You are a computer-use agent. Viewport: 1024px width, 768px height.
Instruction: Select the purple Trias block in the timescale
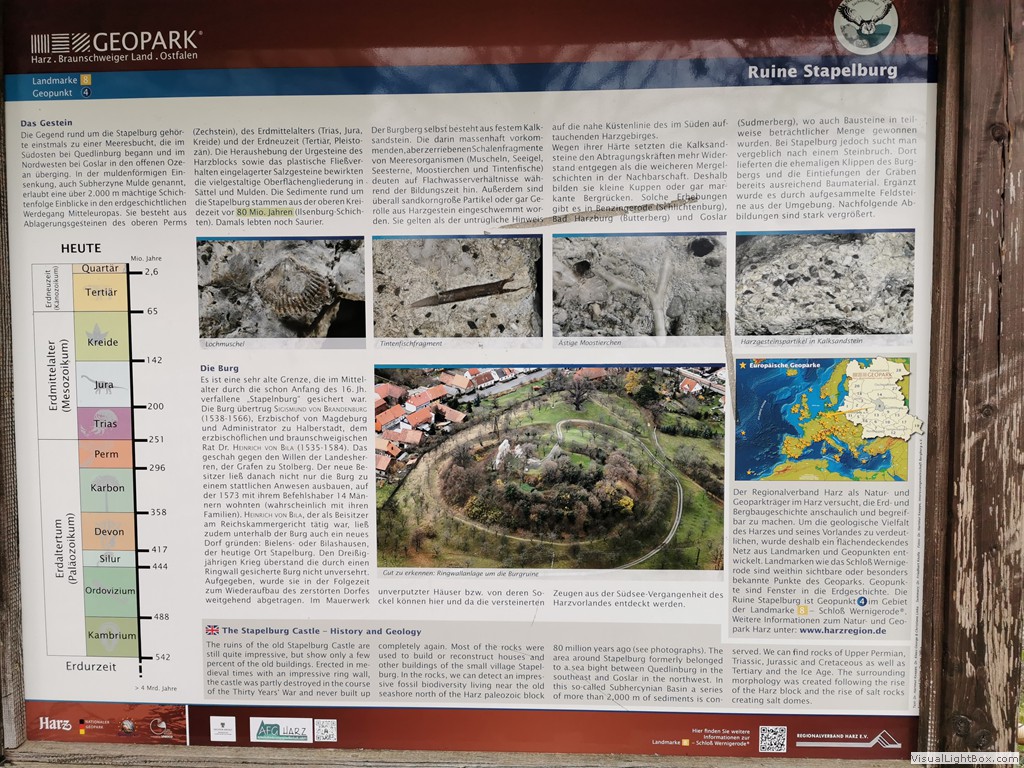point(104,423)
